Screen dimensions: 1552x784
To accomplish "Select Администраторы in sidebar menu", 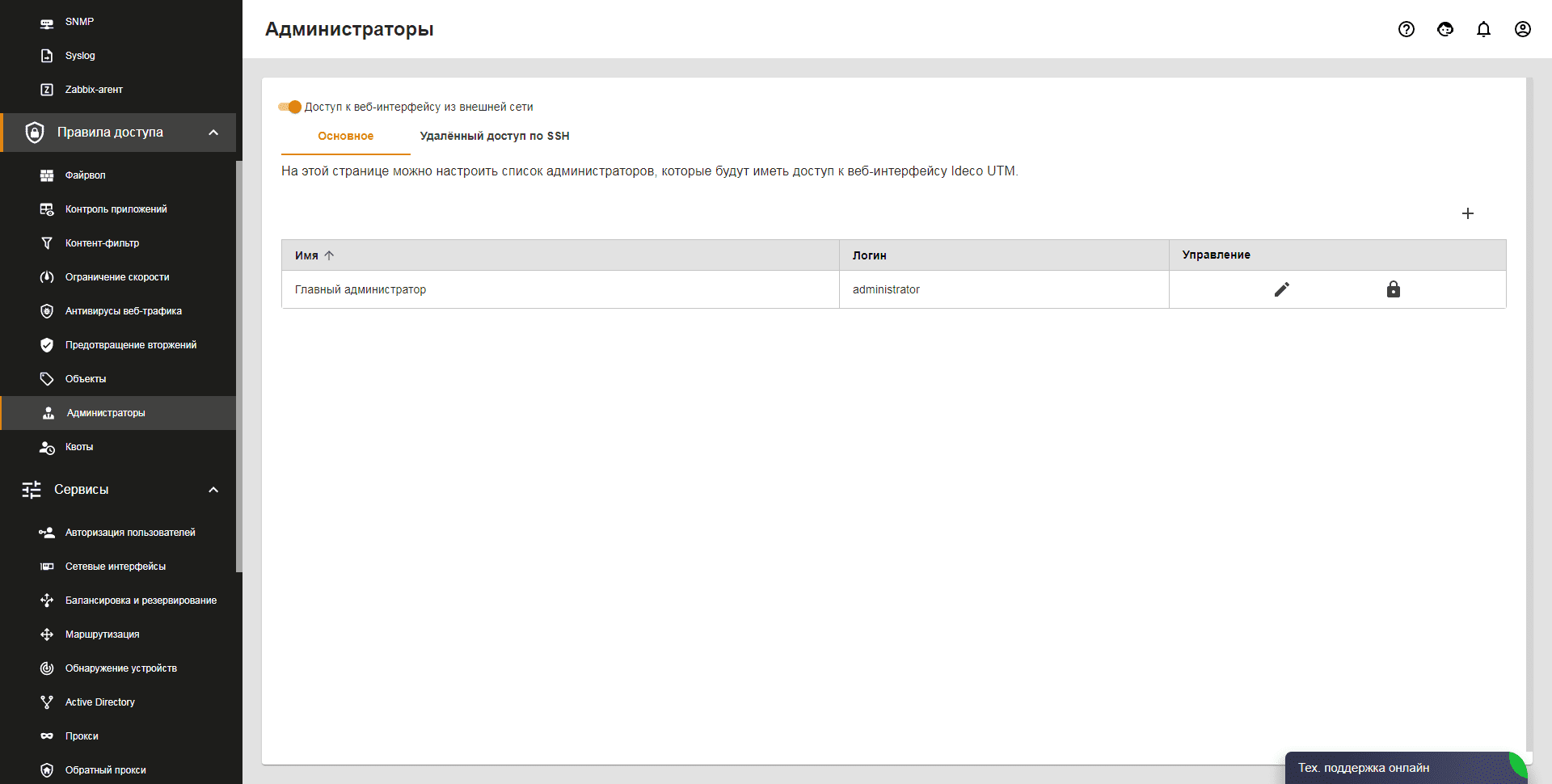I will [x=118, y=413].
